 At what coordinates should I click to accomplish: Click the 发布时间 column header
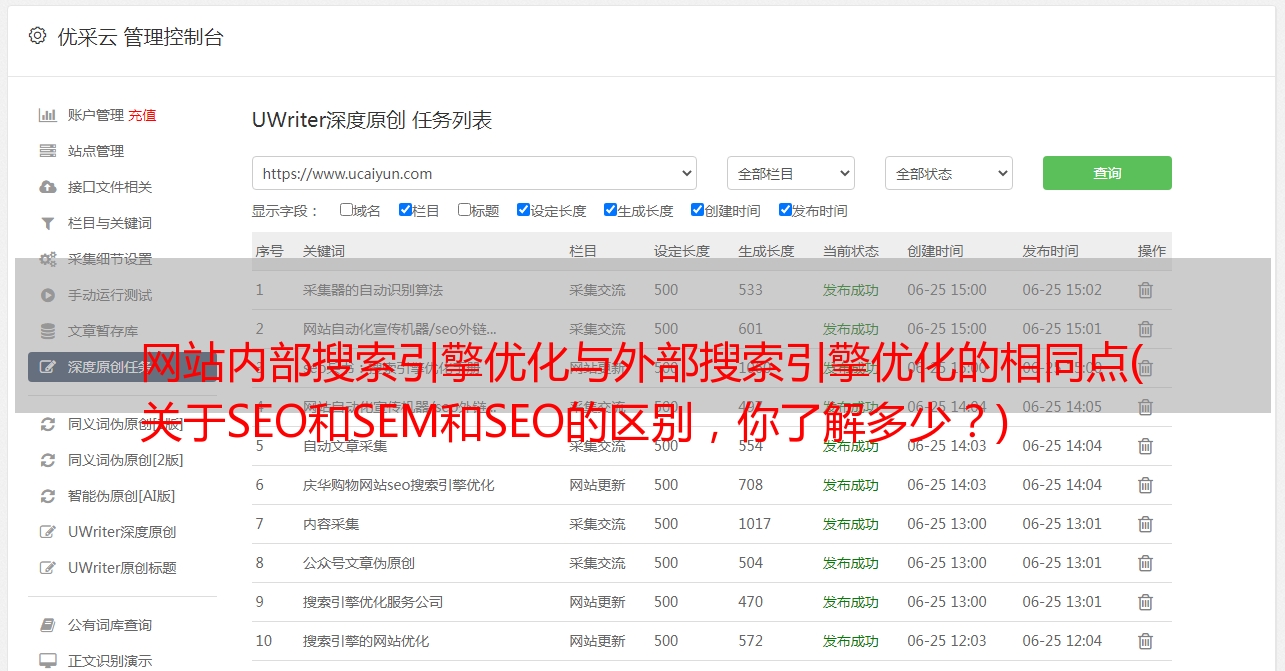tap(1050, 251)
